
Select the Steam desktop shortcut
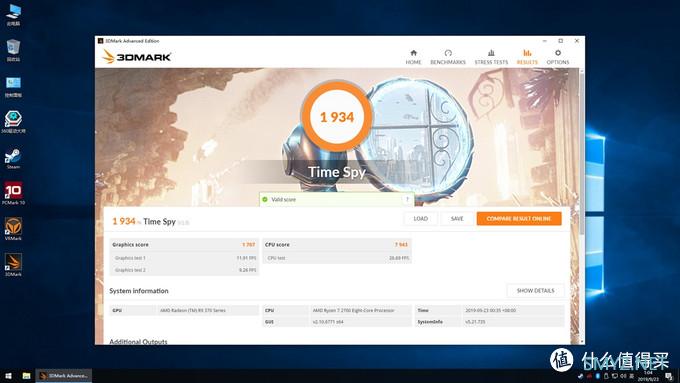(13, 159)
